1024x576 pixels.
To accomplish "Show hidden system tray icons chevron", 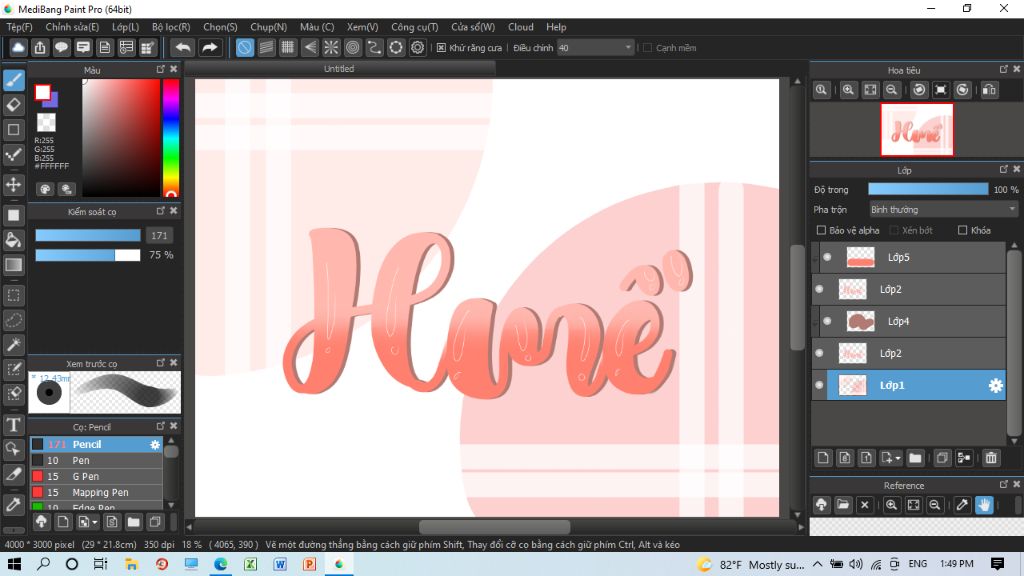I will point(818,564).
